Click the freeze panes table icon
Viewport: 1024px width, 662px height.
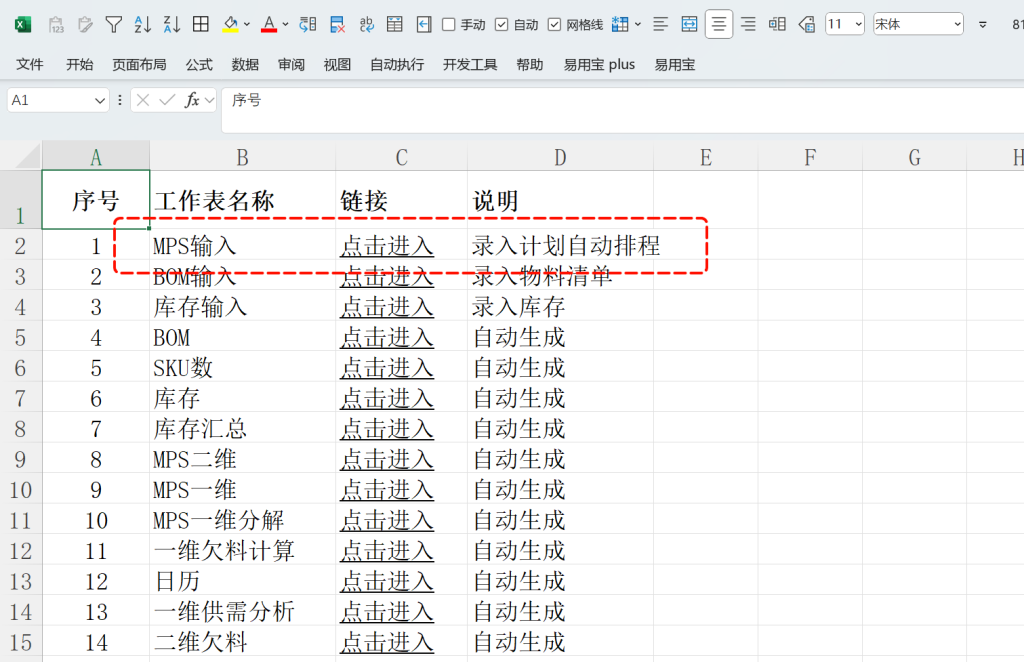pos(394,25)
